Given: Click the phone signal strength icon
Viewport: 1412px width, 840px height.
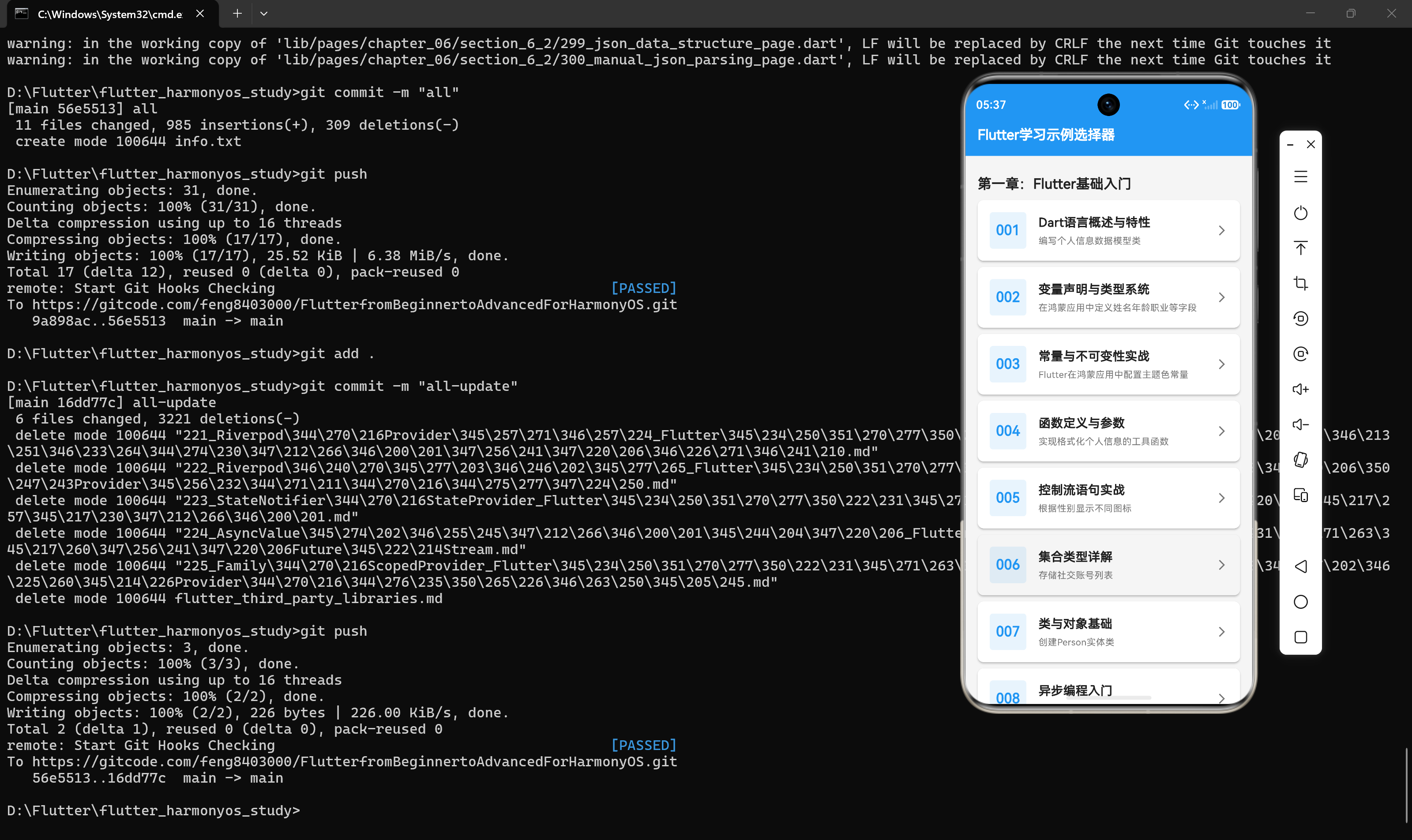Looking at the screenshot, I should pyautogui.click(x=1209, y=105).
